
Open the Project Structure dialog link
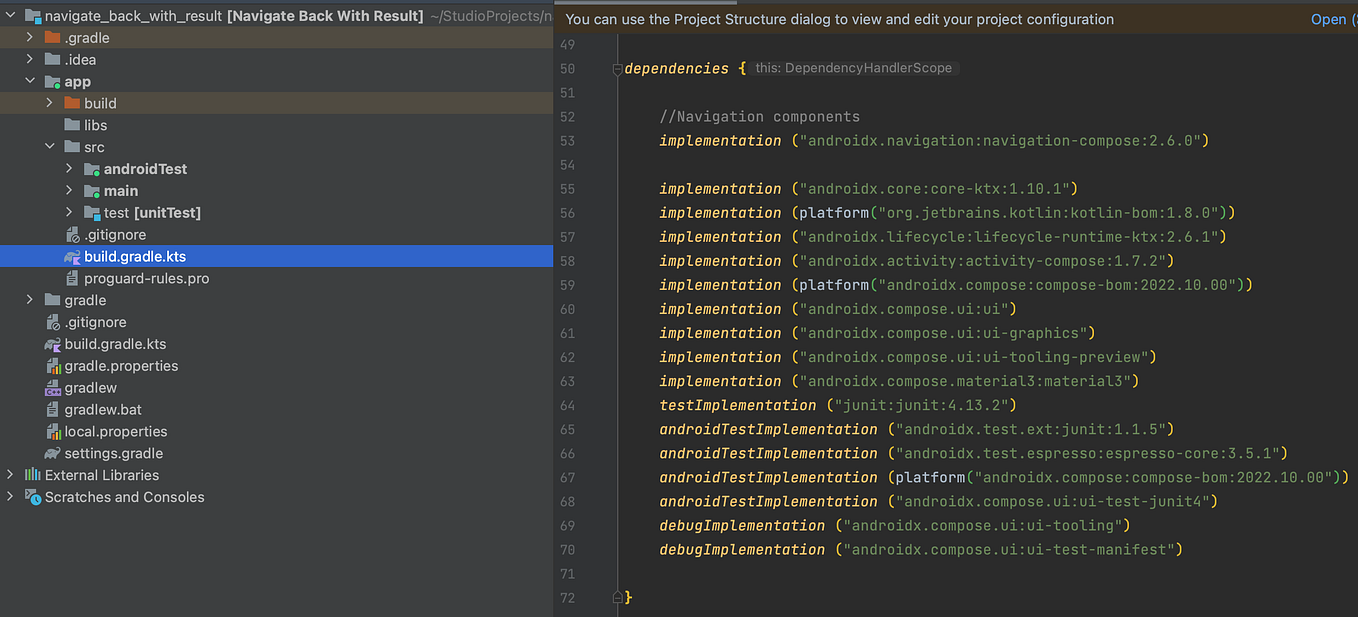[x=1328, y=19]
